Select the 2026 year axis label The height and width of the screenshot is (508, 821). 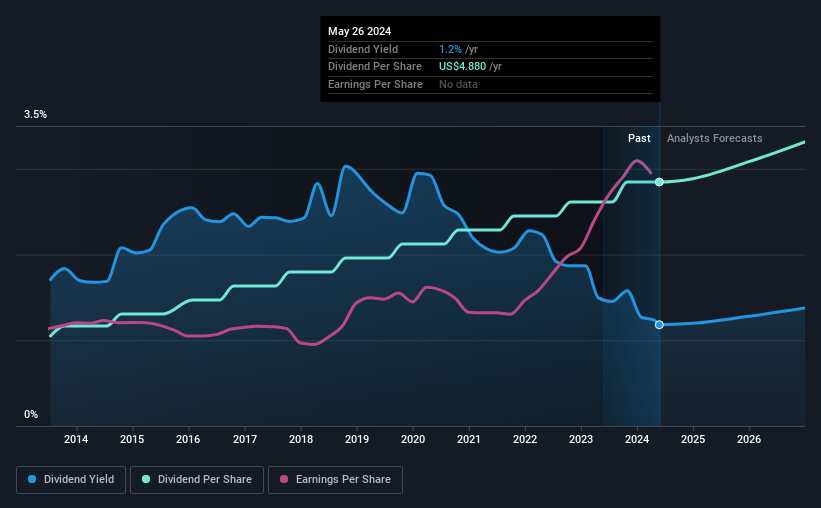click(x=749, y=439)
